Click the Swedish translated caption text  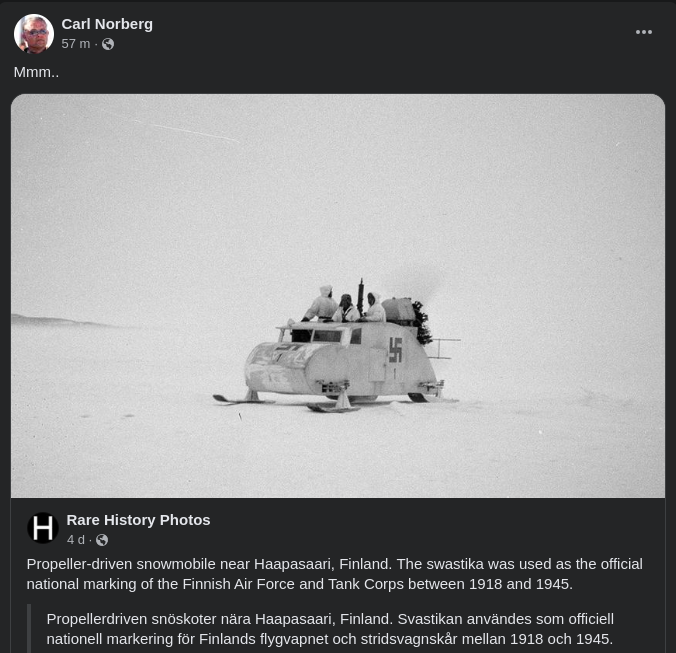pos(330,629)
